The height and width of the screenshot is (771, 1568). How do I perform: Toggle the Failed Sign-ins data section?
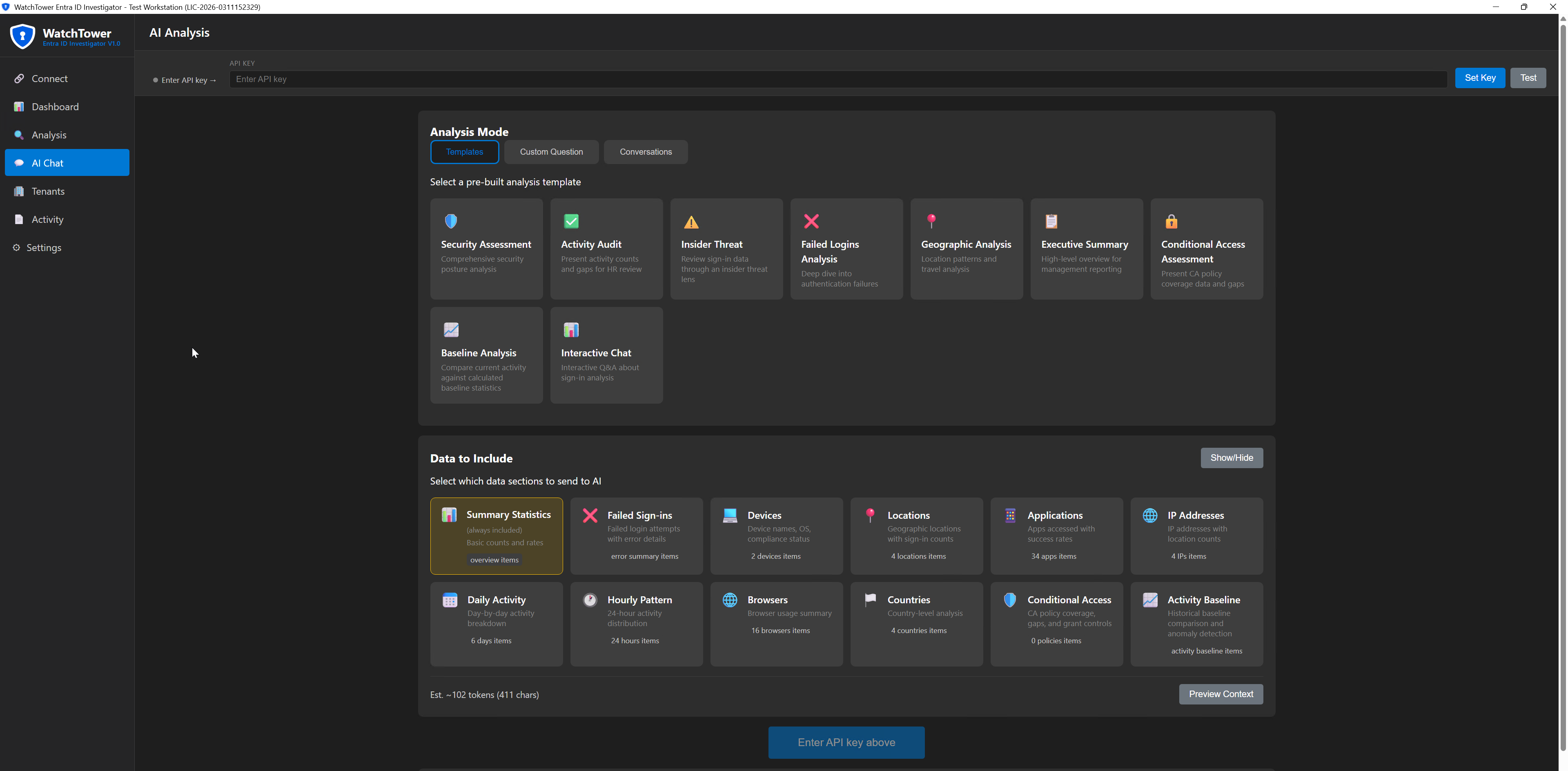pyautogui.click(x=637, y=535)
